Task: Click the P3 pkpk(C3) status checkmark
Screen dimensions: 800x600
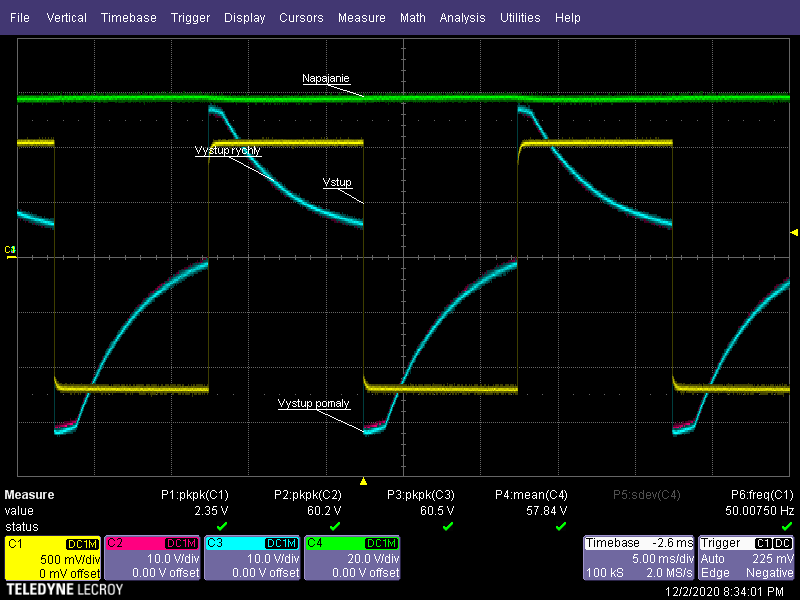Action: click(448, 526)
